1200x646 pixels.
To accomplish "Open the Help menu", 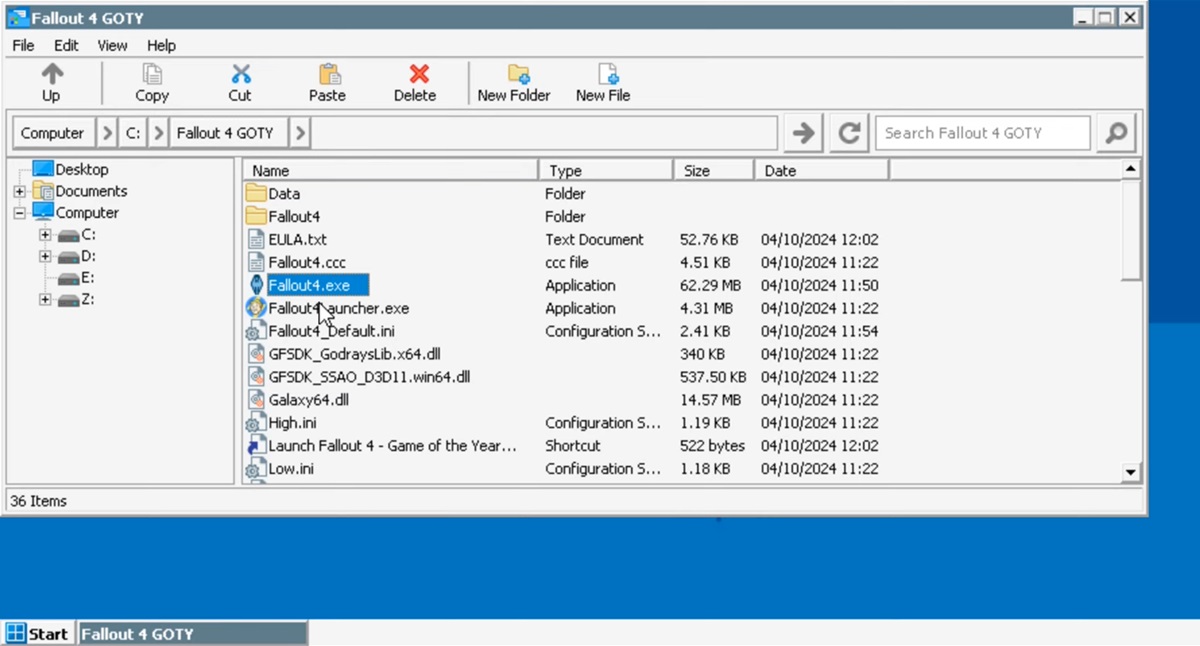I will (x=161, y=45).
